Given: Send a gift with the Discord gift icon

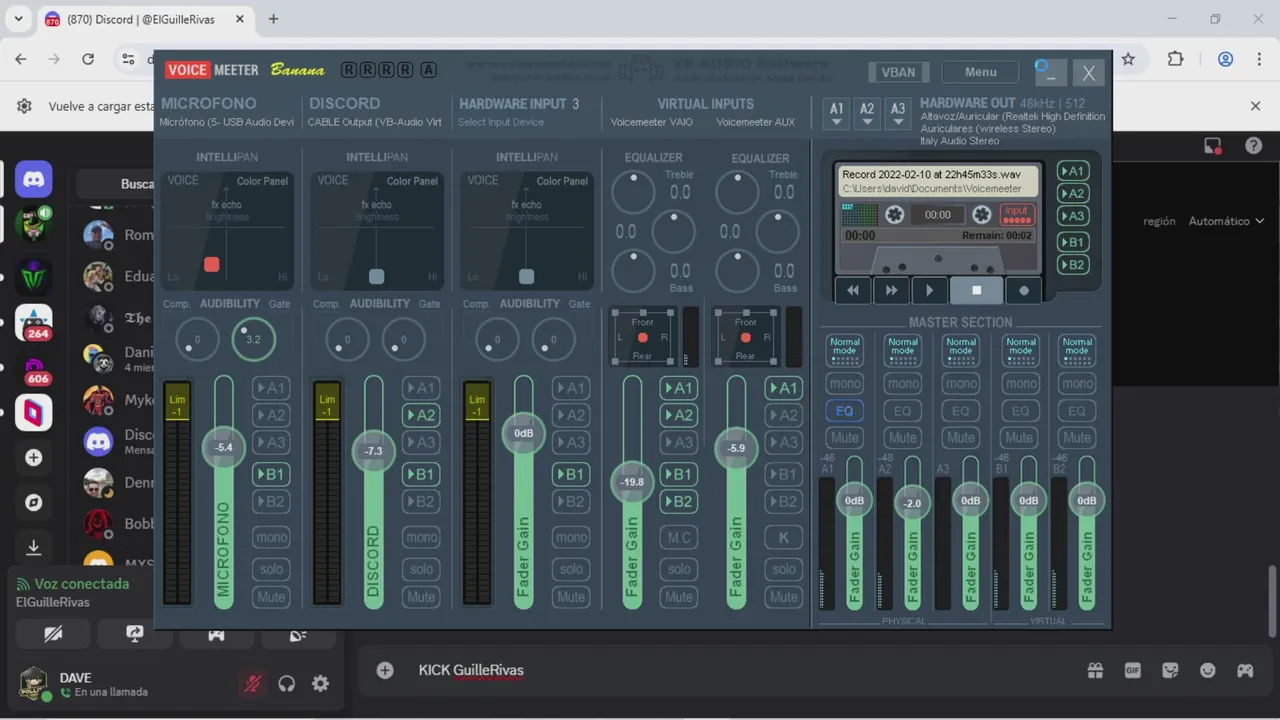Looking at the screenshot, I should (x=1095, y=671).
